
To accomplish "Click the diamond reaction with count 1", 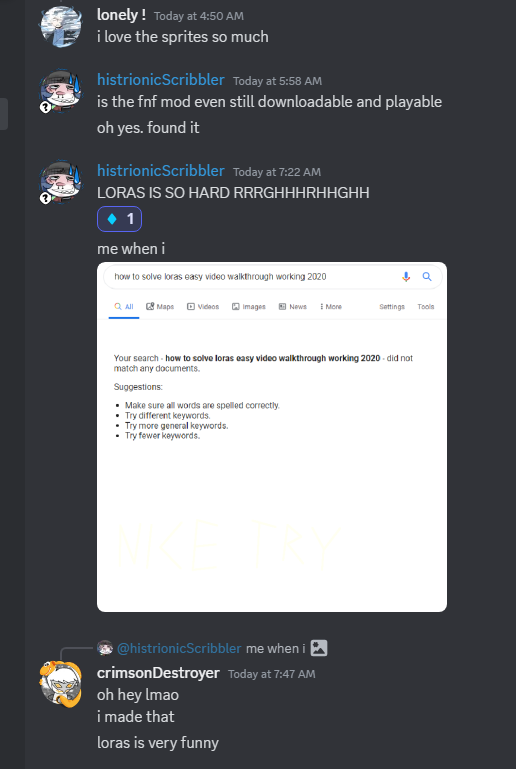I will pos(119,219).
